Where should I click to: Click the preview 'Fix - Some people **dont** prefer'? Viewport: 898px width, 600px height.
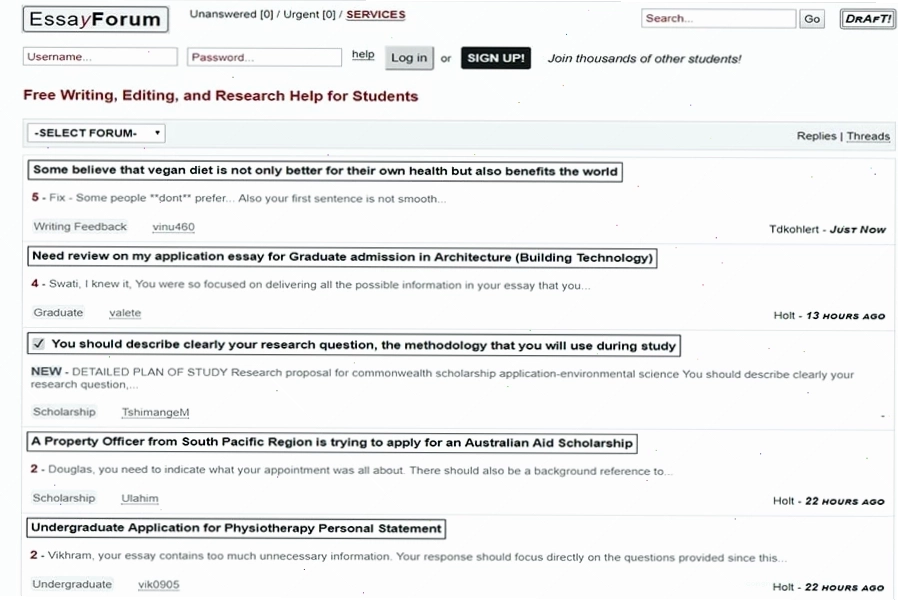point(247,198)
